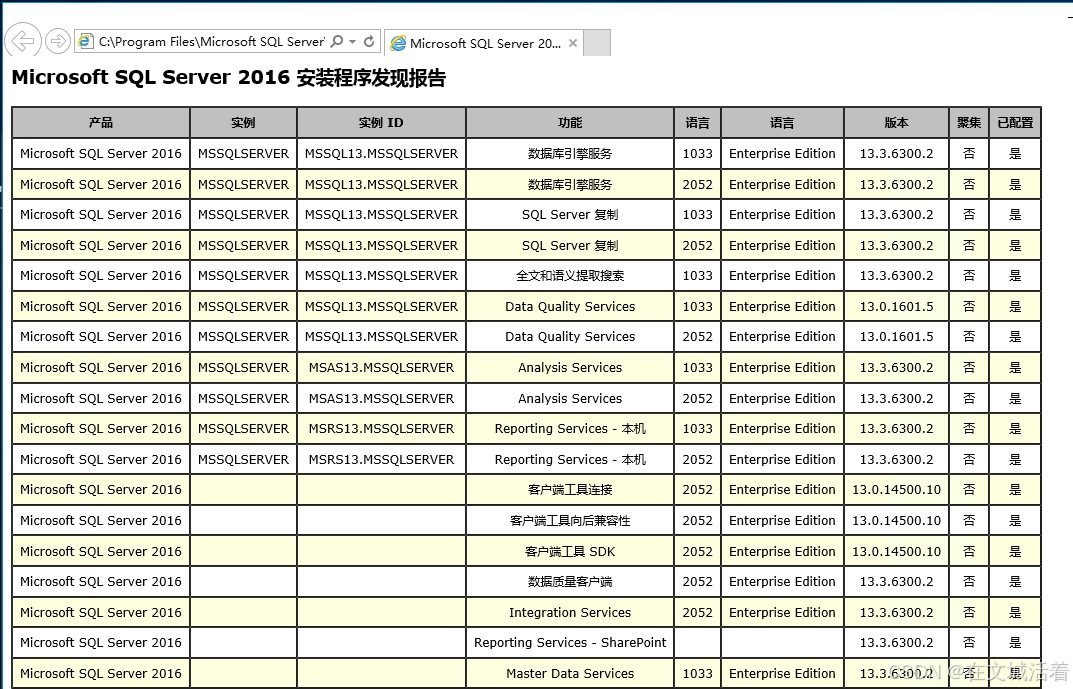The width and height of the screenshot is (1073, 689).
Task: Click version 13.0.1601.5 in Data Quality 1033 row
Action: pos(896,307)
